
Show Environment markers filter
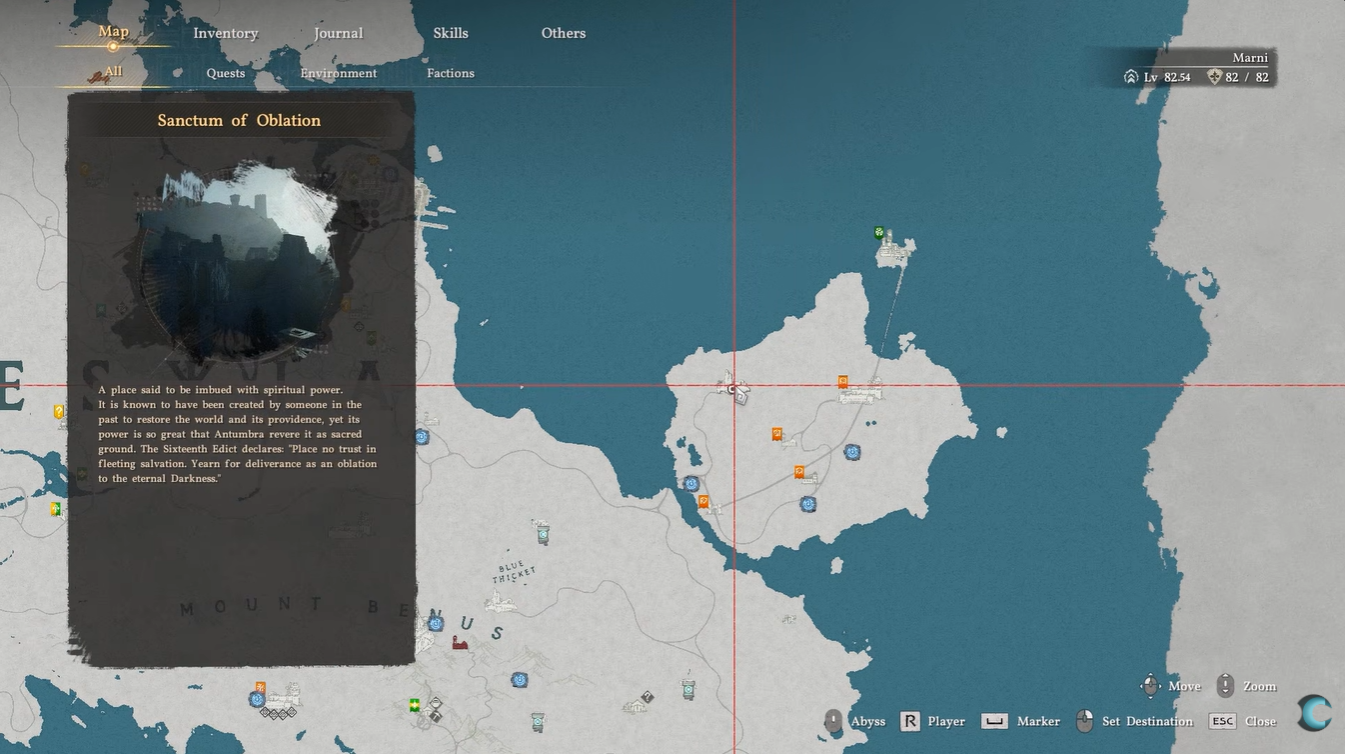coord(338,73)
